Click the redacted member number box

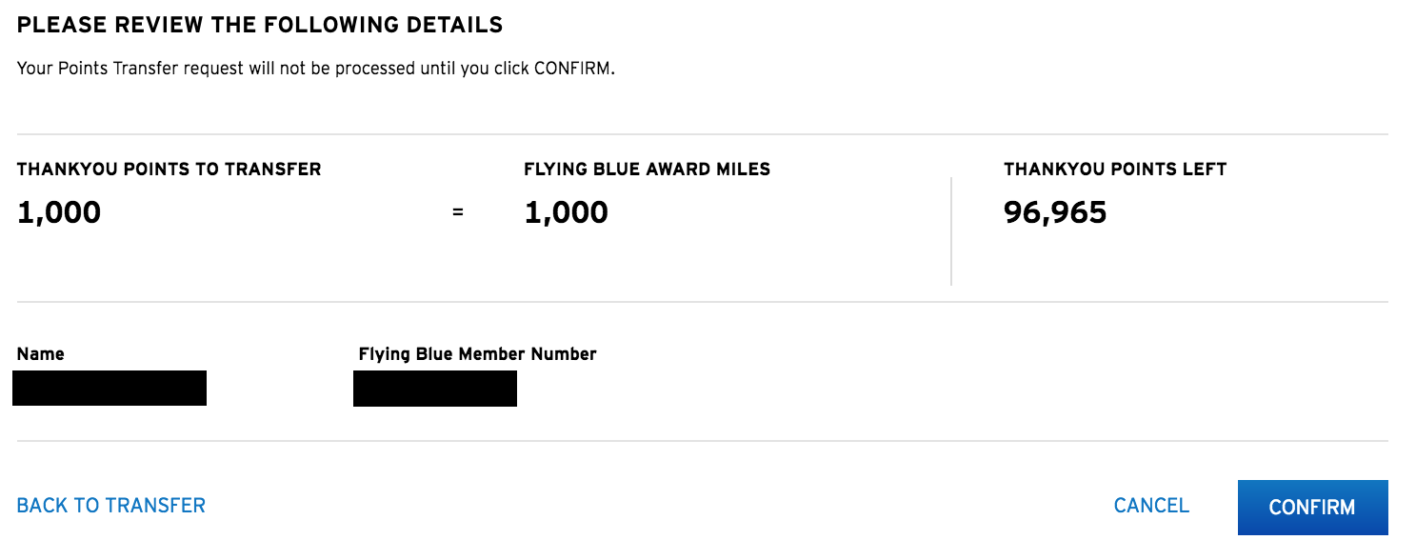435,388
